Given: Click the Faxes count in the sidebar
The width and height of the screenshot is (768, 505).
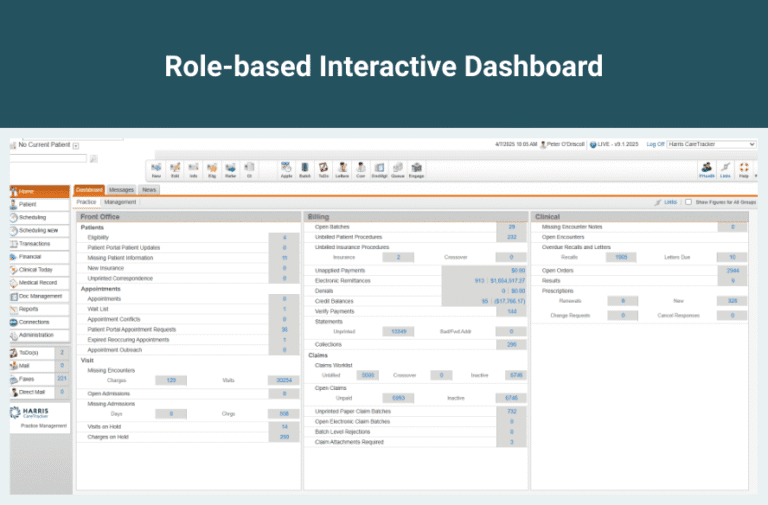Looking at the screenshot, I should (62, 379).
